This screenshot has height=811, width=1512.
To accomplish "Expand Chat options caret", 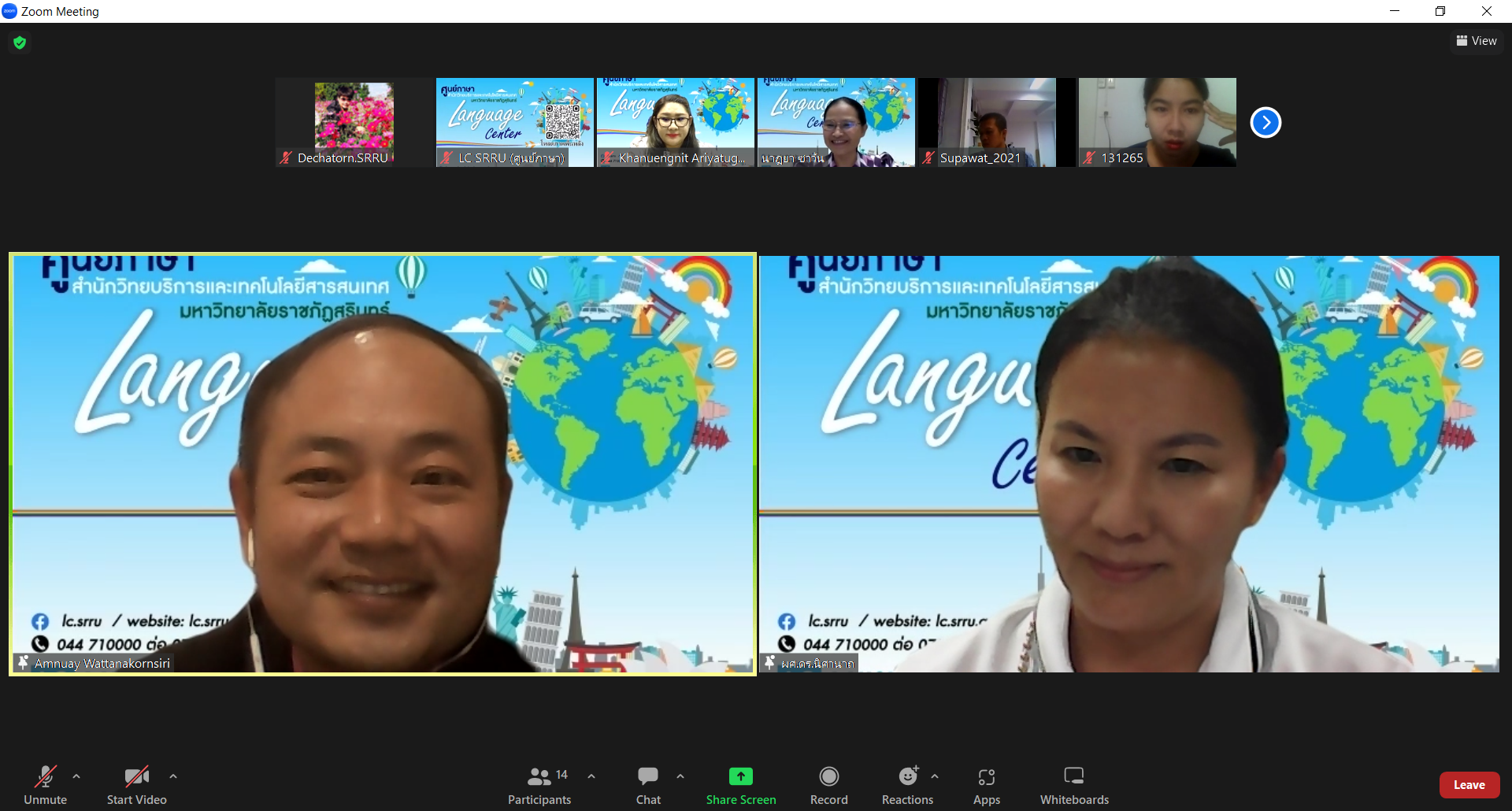I will (680, 776).
